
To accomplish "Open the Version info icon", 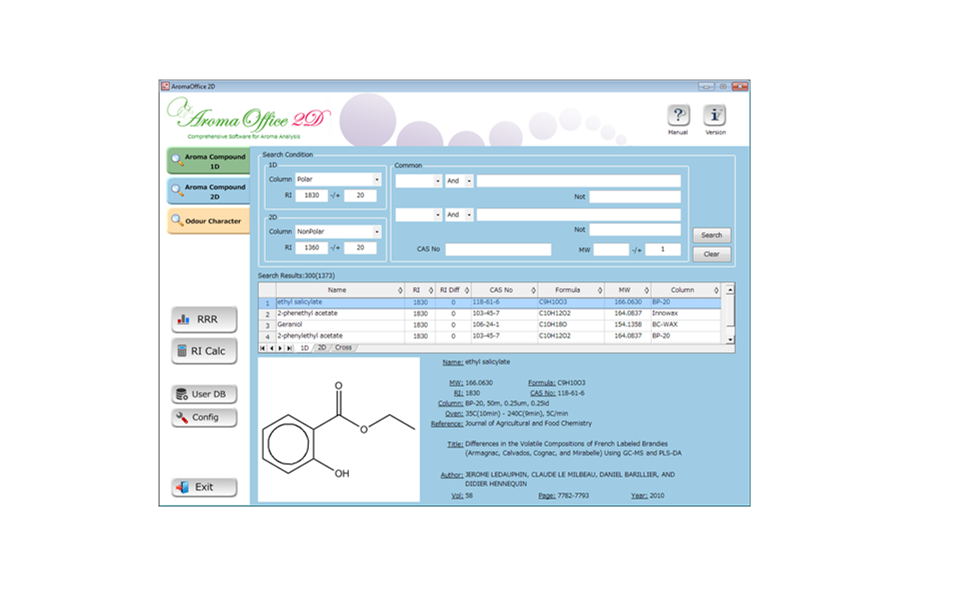I will [x=714, y=115].
